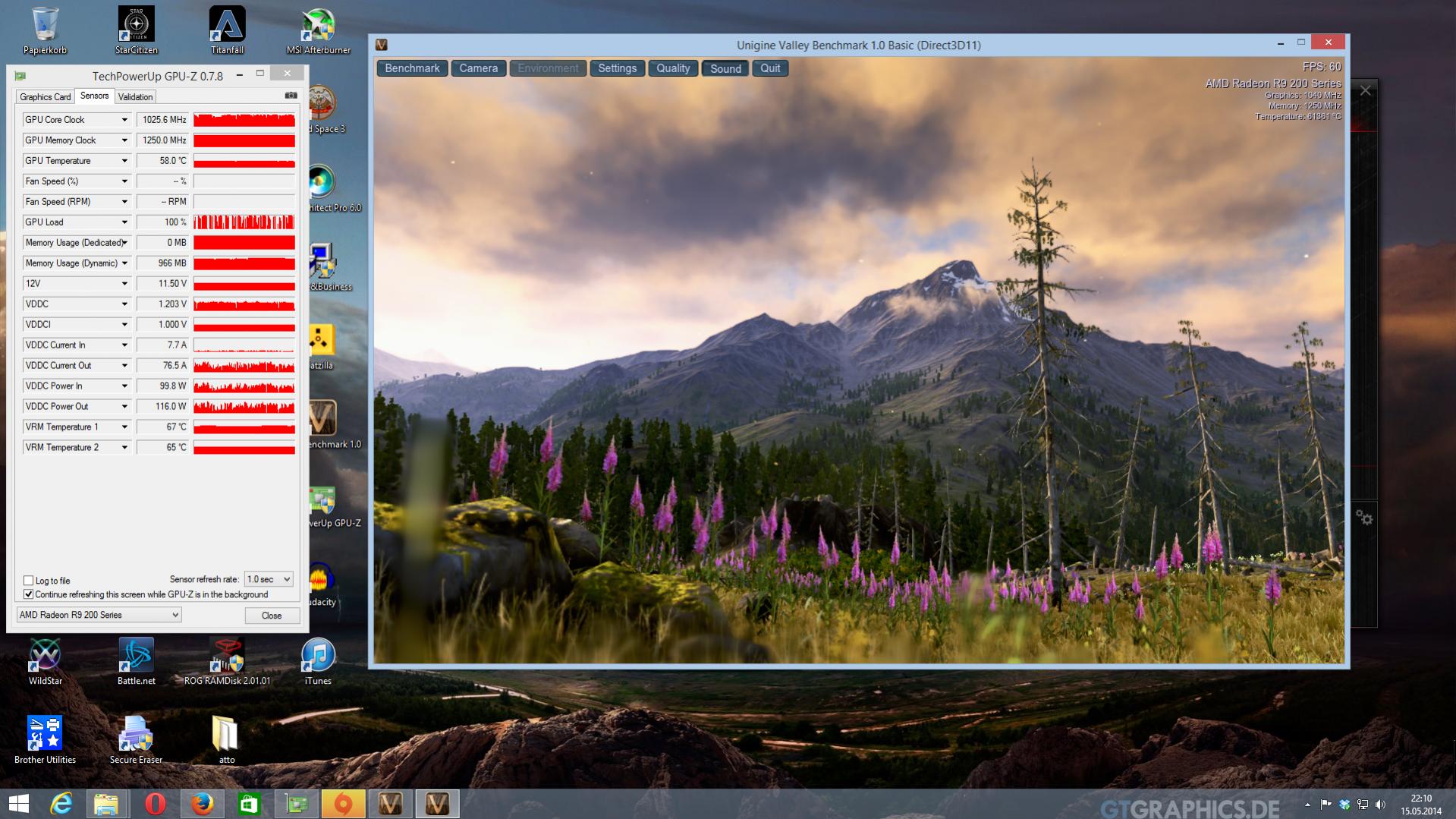Click the GPU Temperature value 58.0 °C
Image resolution: width=1456 pixels, height=819 pixels.
[162, 161]
